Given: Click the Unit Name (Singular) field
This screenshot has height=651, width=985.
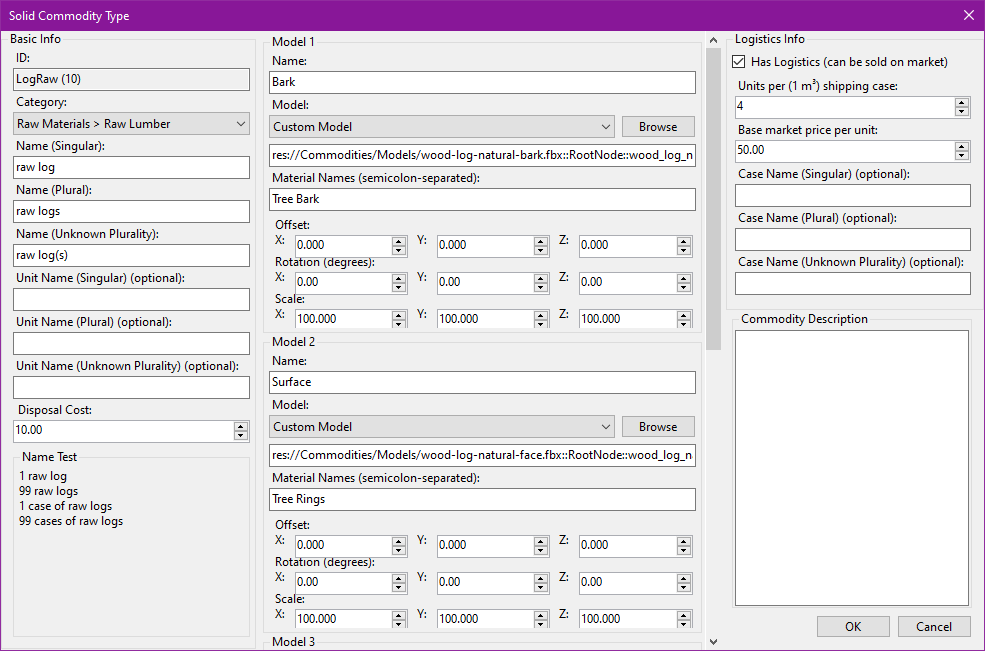Looking at the screenshot, I should (x=131, y=299).
